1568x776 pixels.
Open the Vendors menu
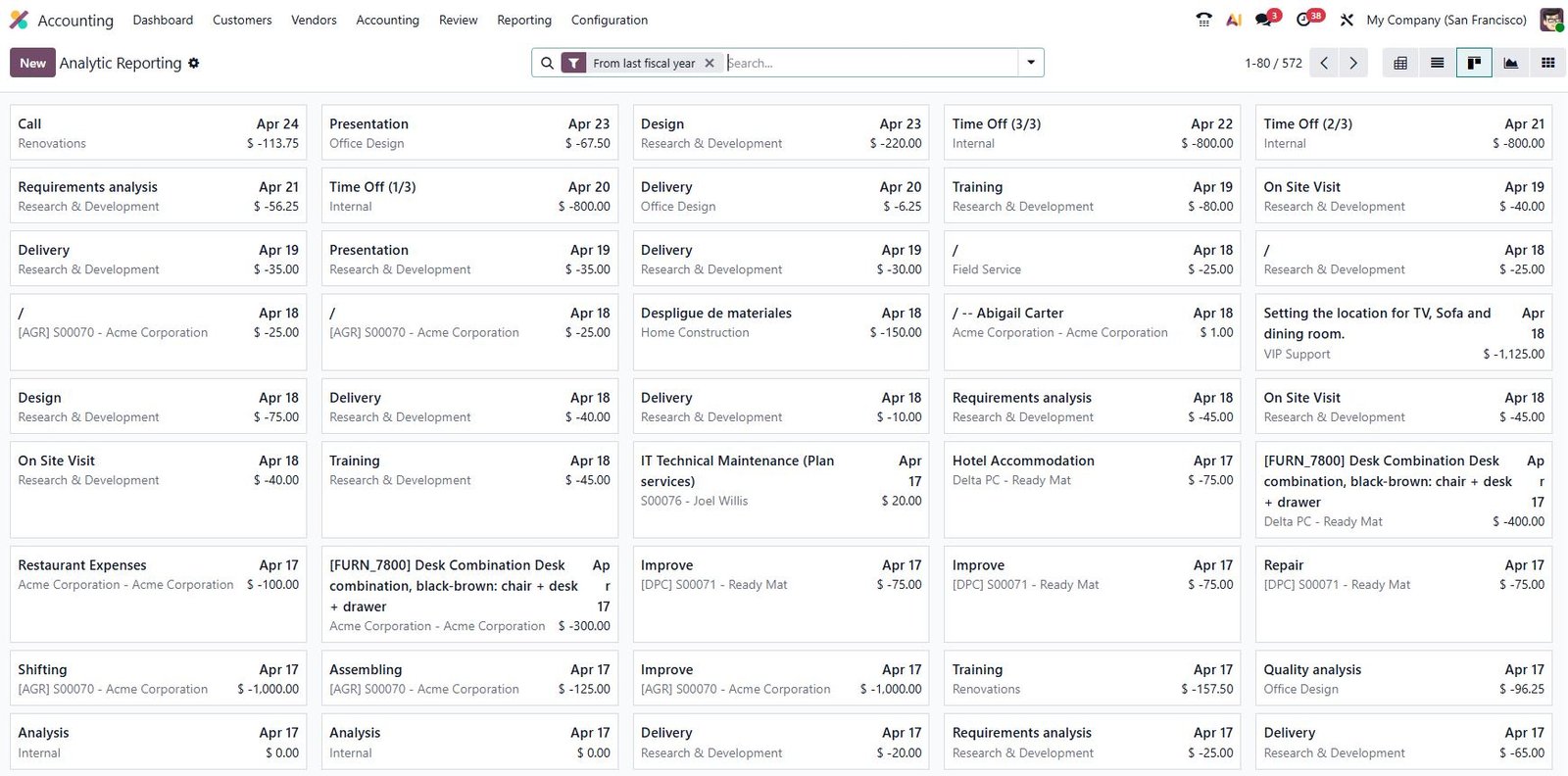314,20
